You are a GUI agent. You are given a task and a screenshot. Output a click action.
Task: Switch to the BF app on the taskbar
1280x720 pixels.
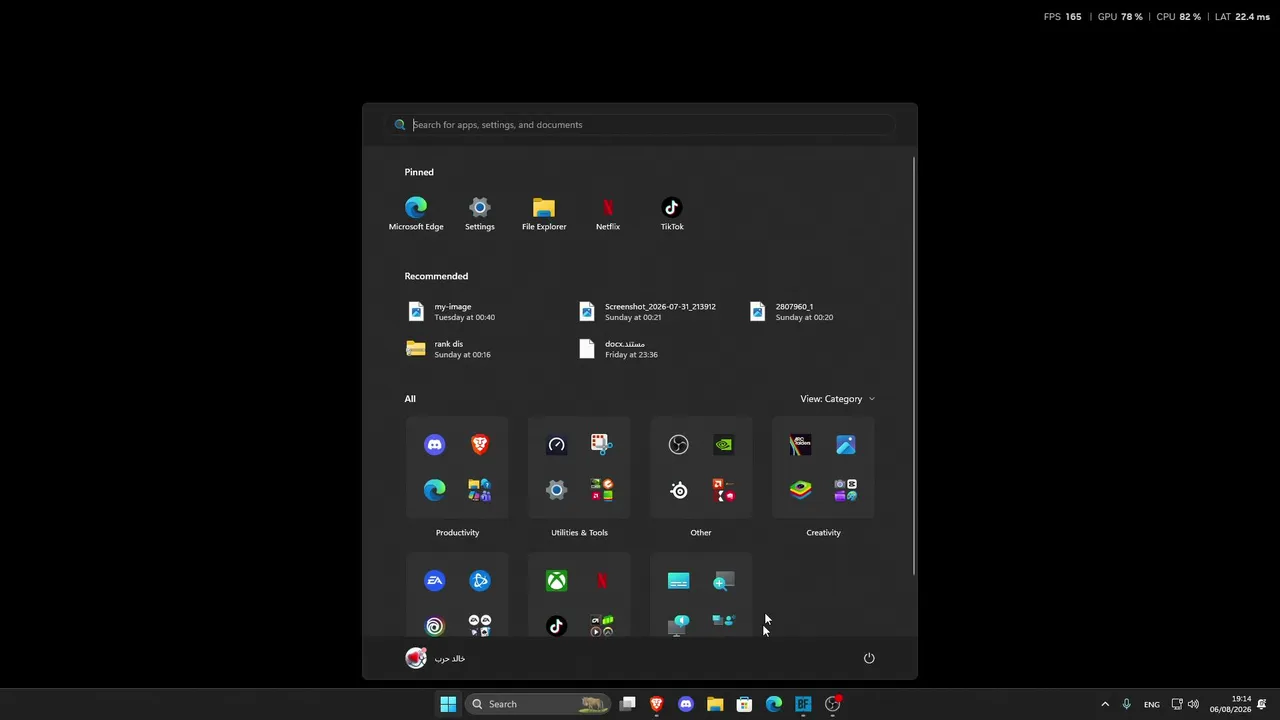coord(803,704)
